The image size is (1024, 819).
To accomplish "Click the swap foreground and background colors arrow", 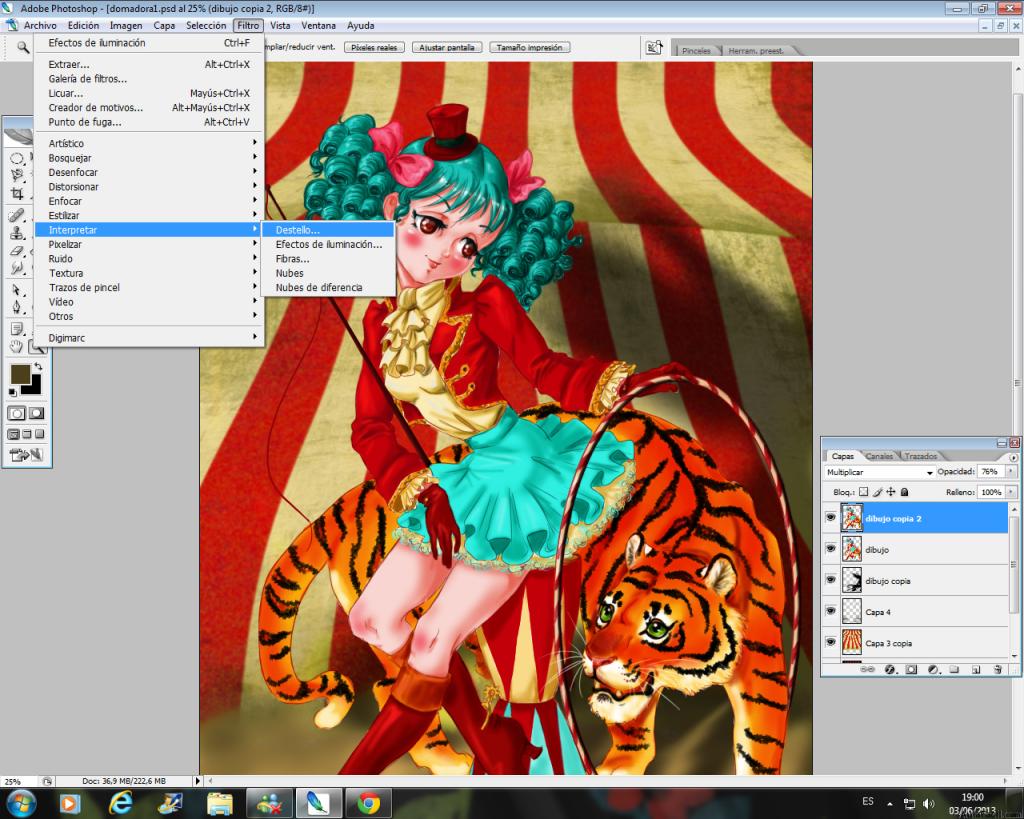I will (38, 367).
